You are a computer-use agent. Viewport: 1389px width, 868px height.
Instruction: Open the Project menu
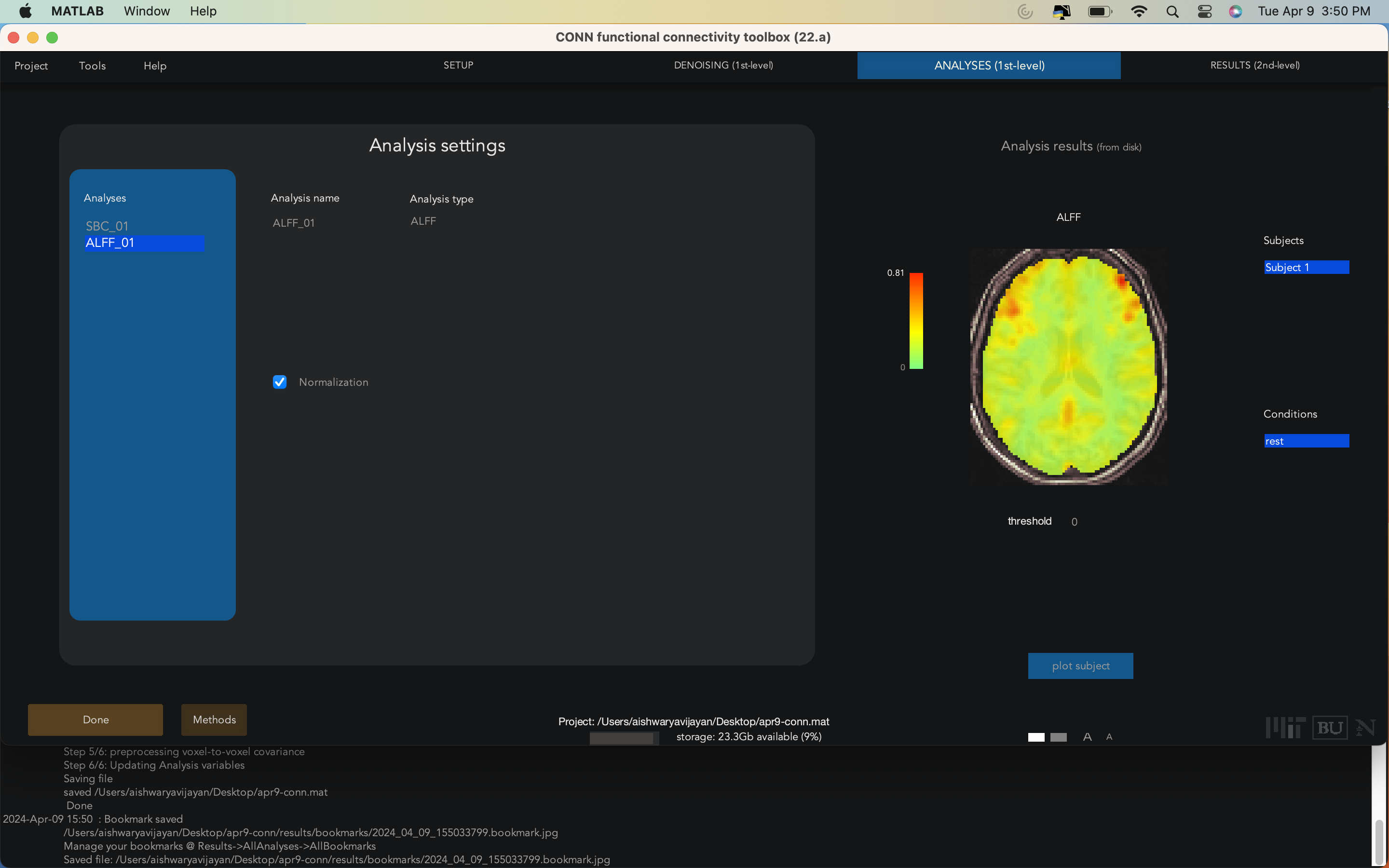pyautogui.click(x=31, y=66)
